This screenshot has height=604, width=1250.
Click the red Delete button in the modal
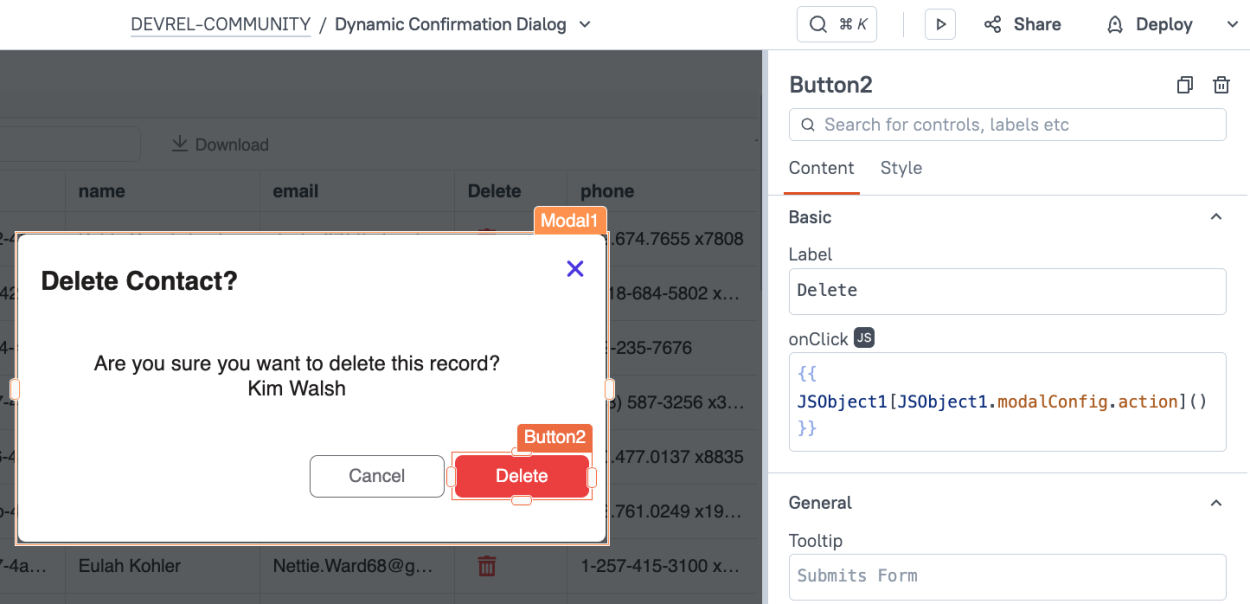pyautogui.click(x=521, y=476)
